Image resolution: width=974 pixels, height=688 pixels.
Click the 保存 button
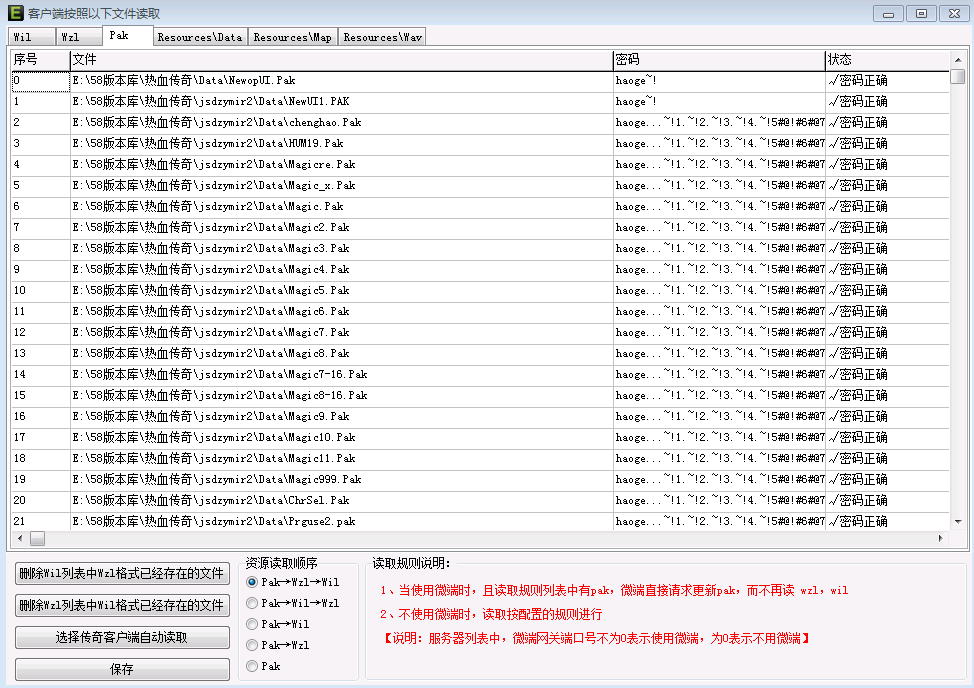tap(122, 670)
